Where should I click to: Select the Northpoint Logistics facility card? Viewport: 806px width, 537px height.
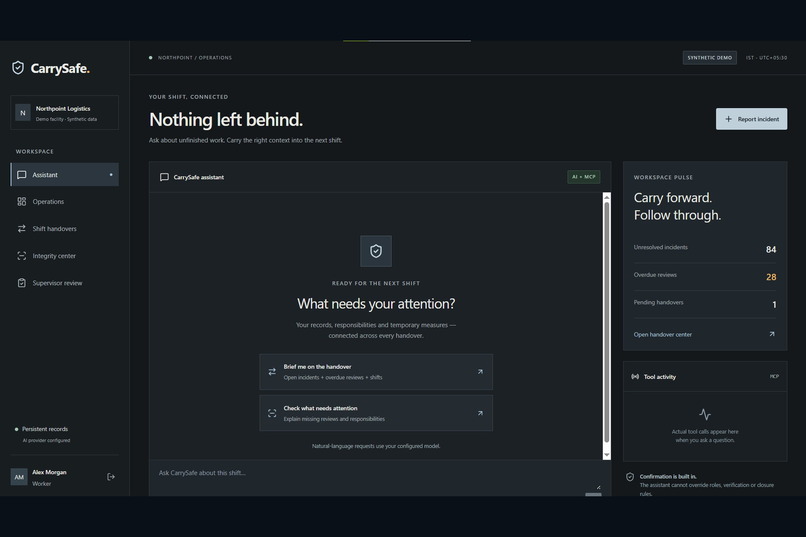pos(64,113)
